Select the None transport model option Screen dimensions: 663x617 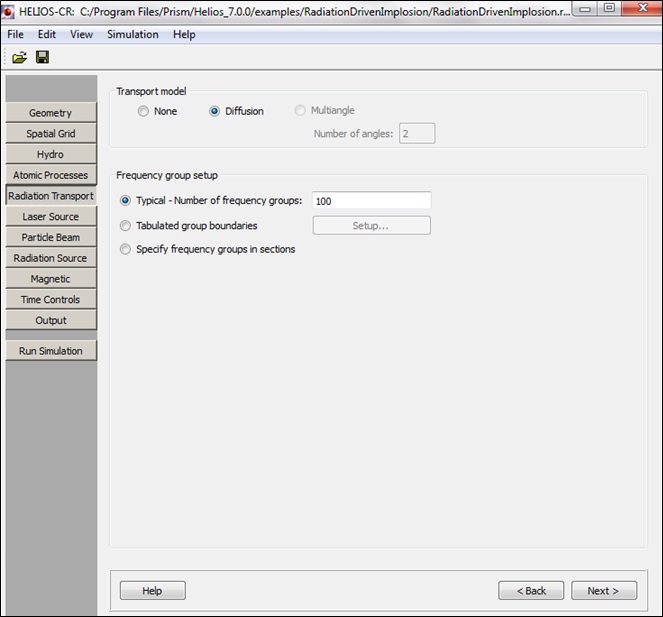click(143, 111)
